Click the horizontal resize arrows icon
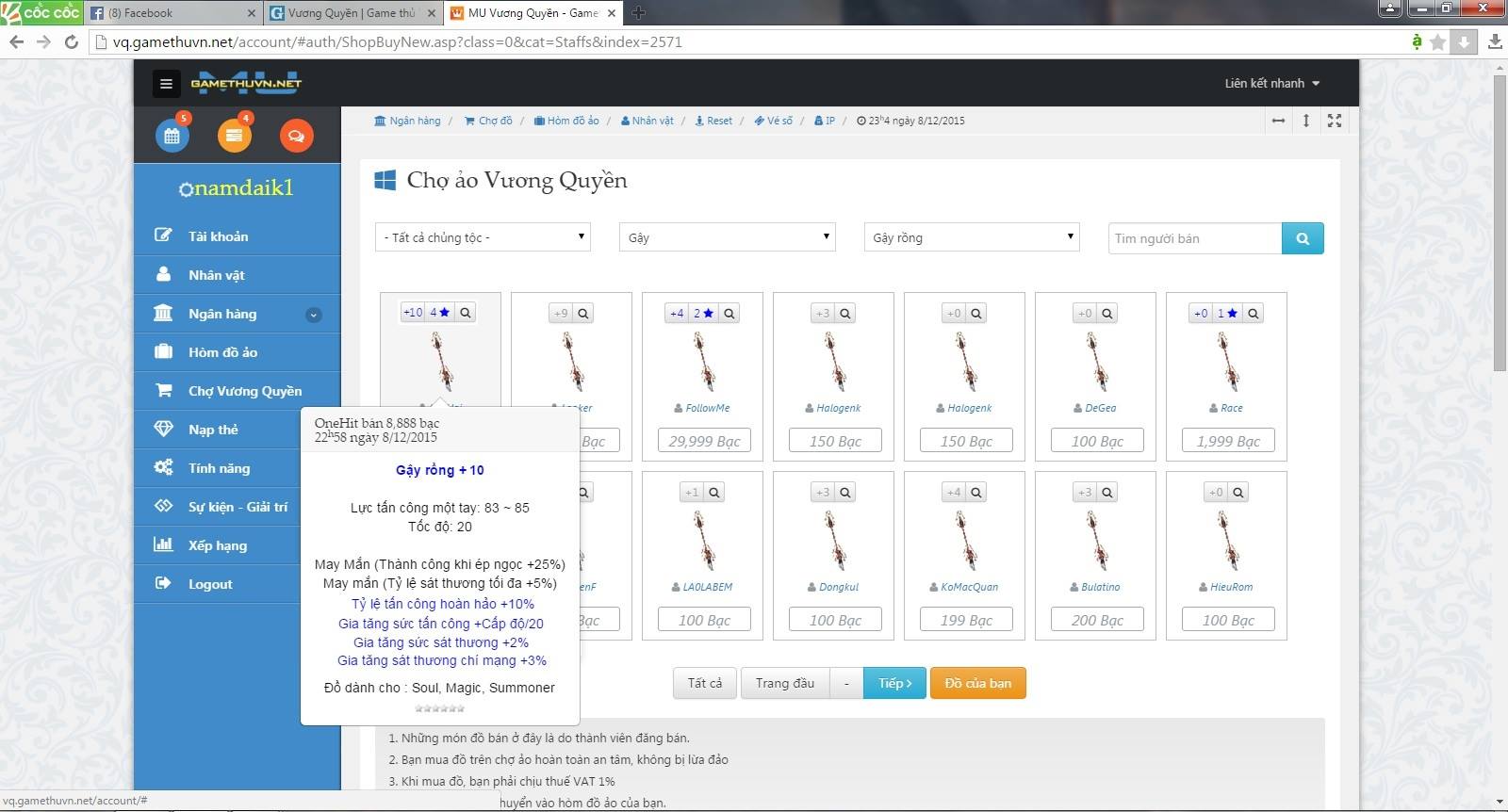 pyautogui.click(x=1278, y=121)
